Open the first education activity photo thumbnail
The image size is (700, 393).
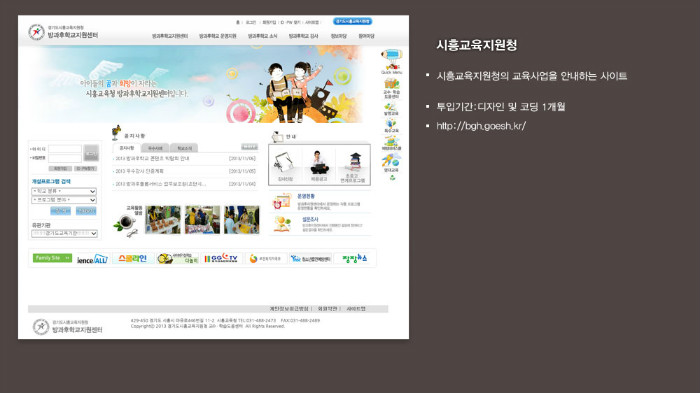click(x=163, y=220)
